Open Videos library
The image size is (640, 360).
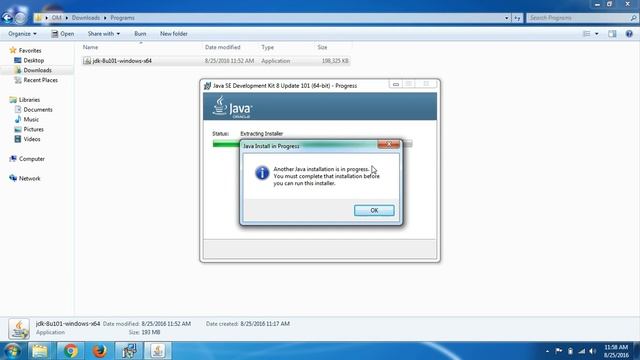(31, 139)
